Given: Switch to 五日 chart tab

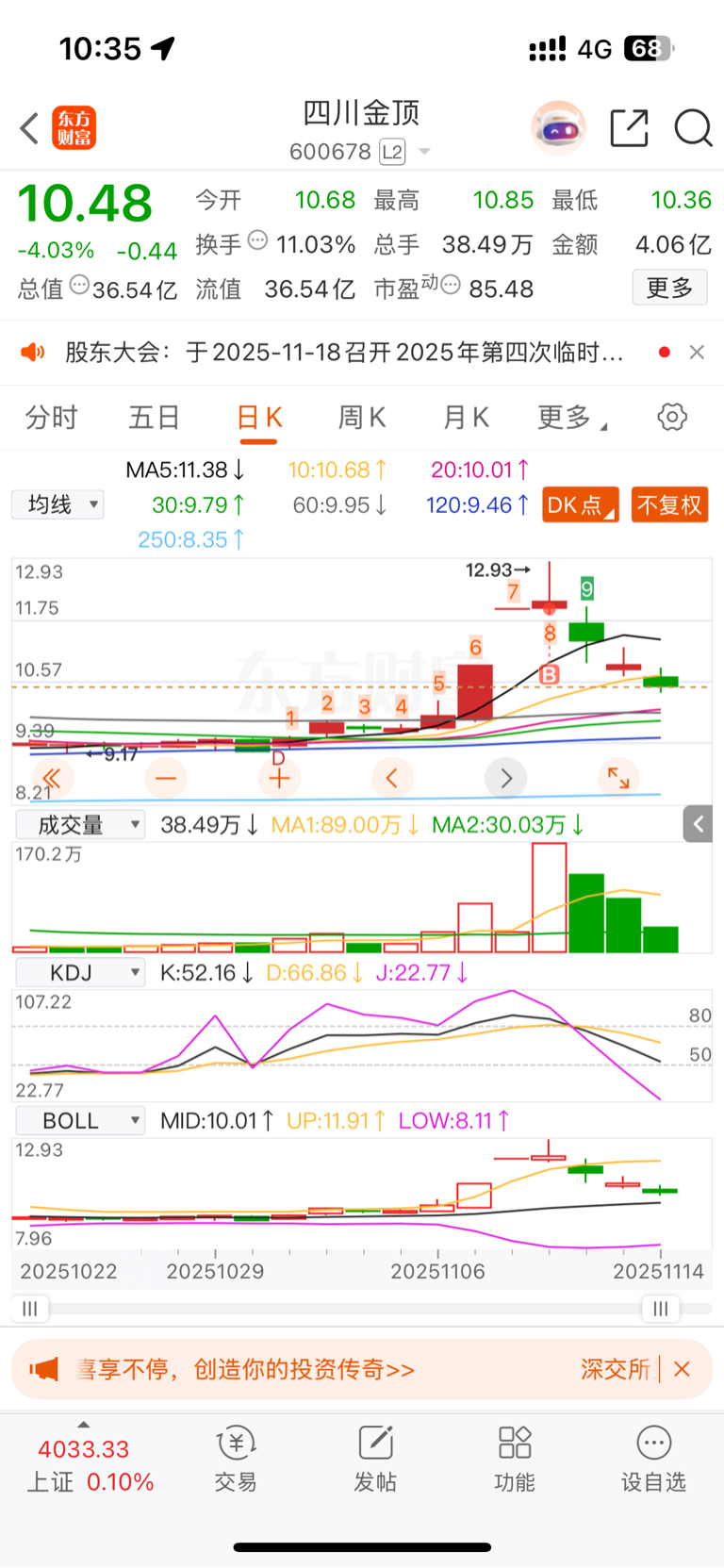Looking at the screenshot, I should (154, 417).
